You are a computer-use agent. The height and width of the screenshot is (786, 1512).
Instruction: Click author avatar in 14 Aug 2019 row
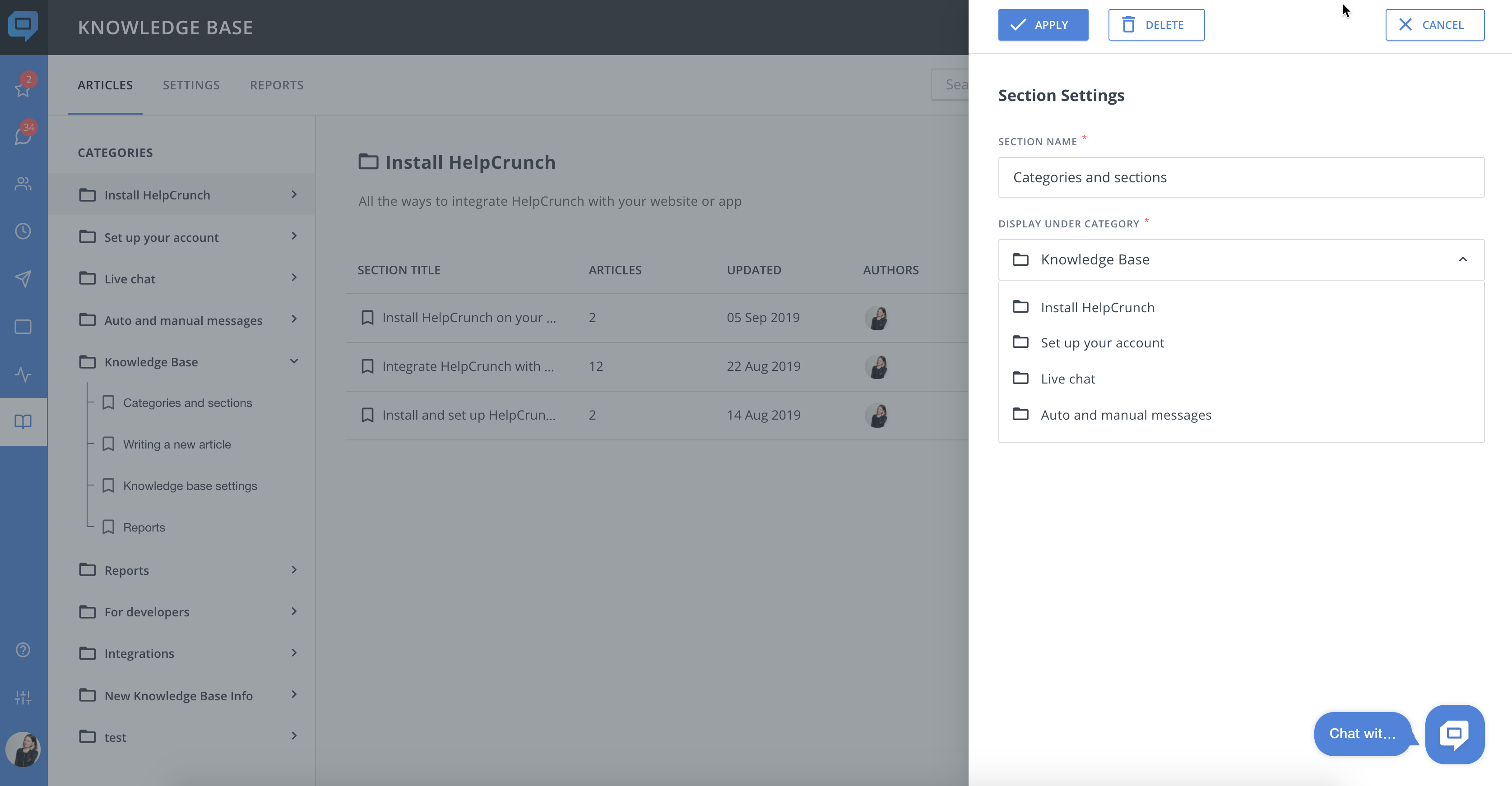pyautogui.click(x=877, y=415)
